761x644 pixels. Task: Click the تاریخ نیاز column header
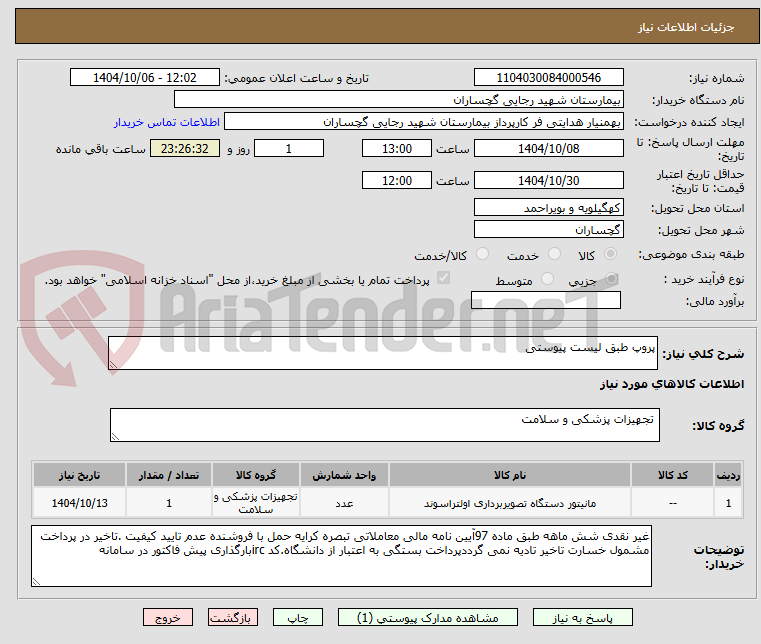80,475
